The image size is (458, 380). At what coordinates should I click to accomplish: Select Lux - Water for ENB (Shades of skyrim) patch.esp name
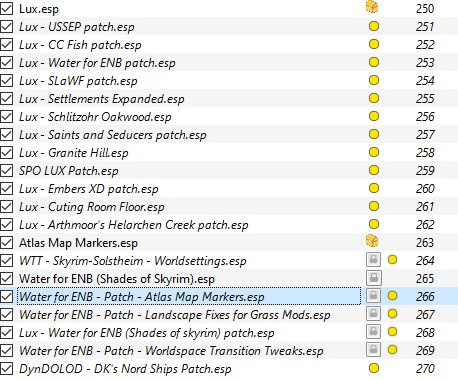click(x=147, y=333)
